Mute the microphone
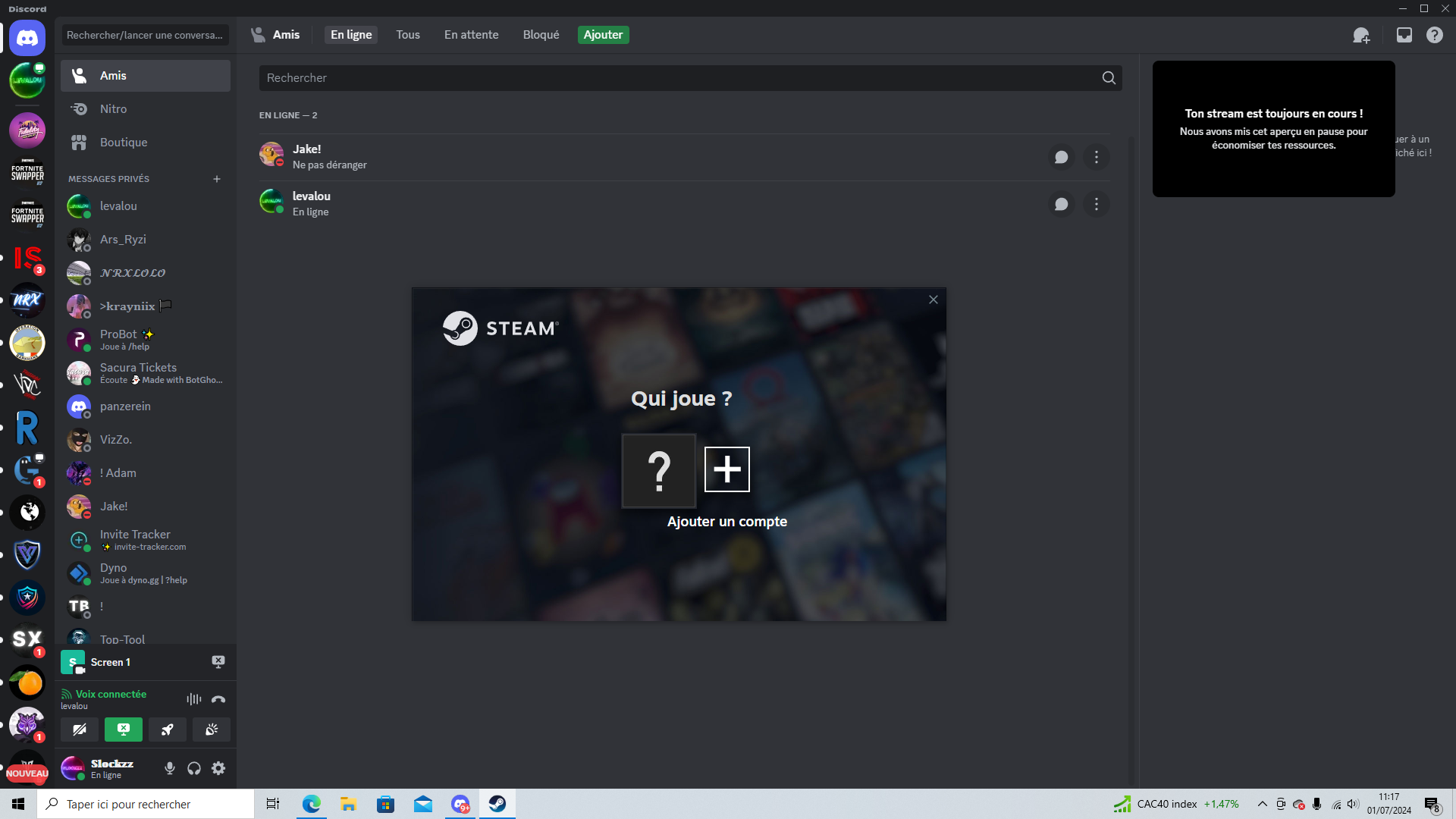1456x819 pixels. point(170,768)
